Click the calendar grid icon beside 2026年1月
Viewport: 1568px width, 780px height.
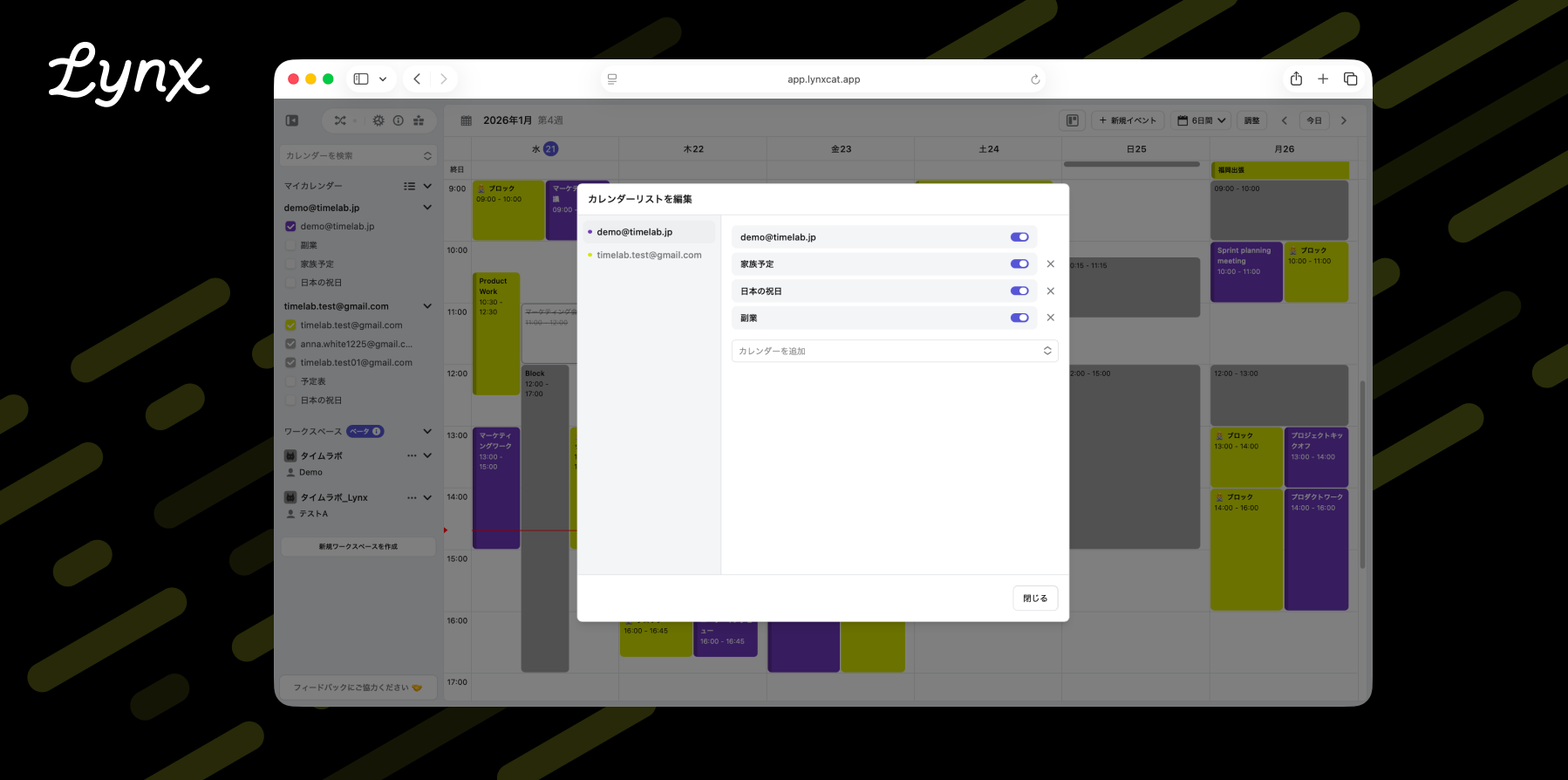point(467,120)
